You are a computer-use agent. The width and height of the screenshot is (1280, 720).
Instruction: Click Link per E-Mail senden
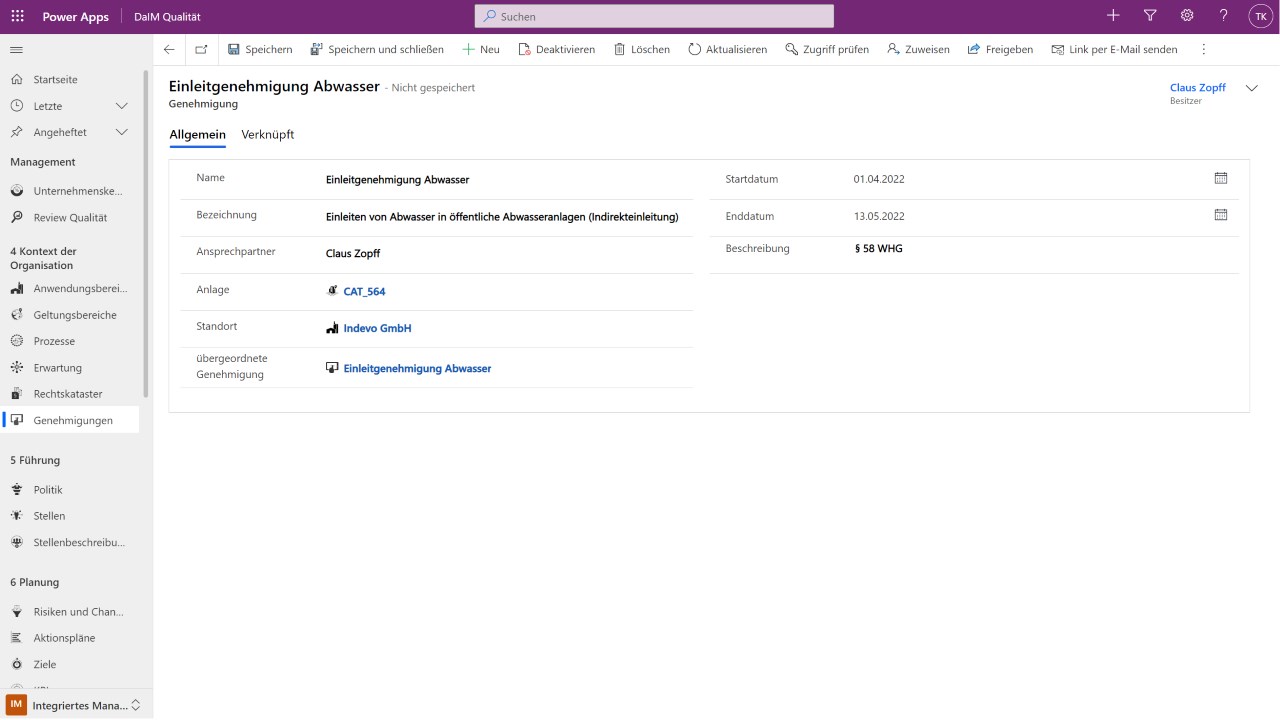(x=1114, y=49)
